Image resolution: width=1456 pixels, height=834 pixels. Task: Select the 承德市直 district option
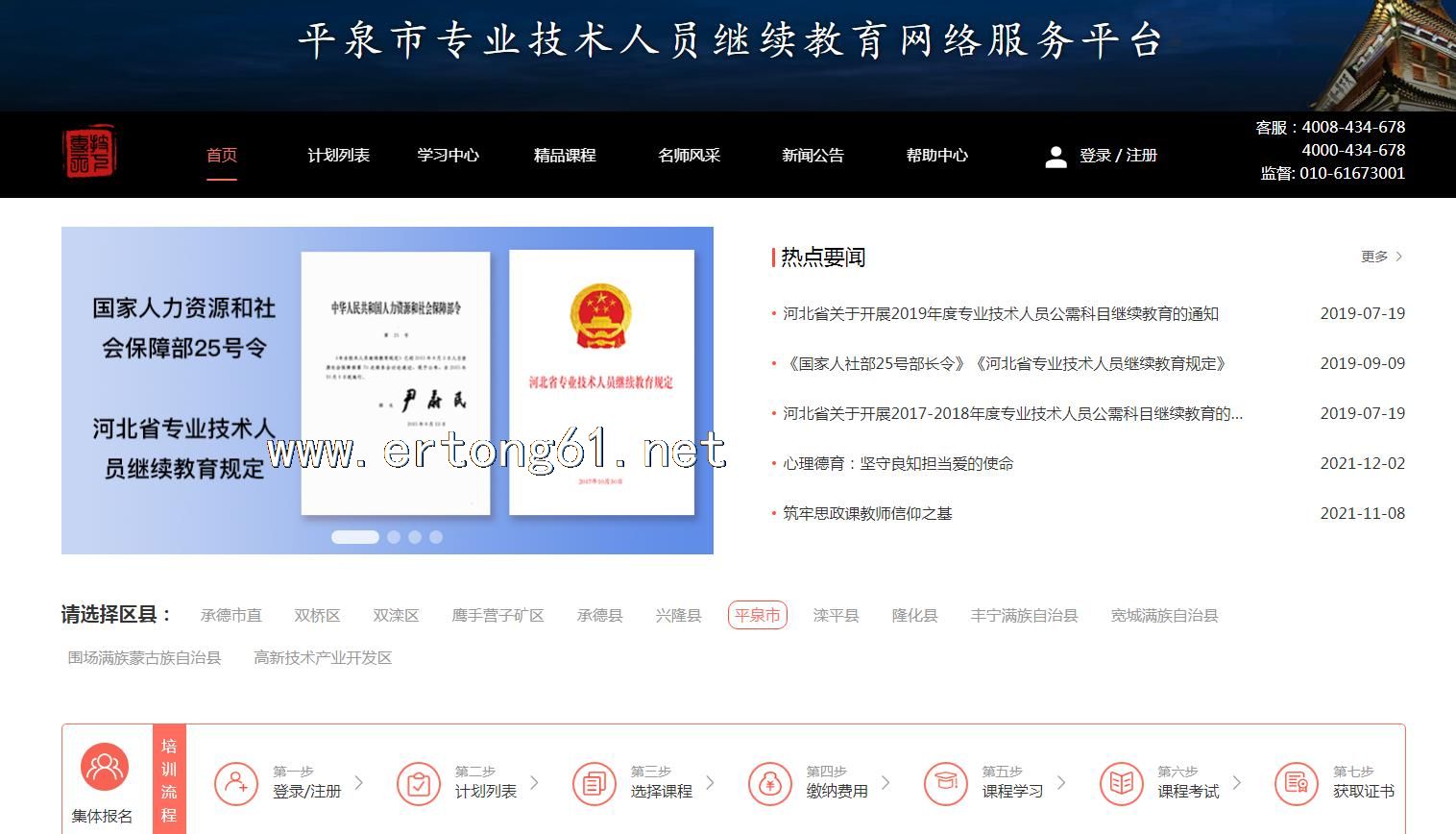coord(231,616)
